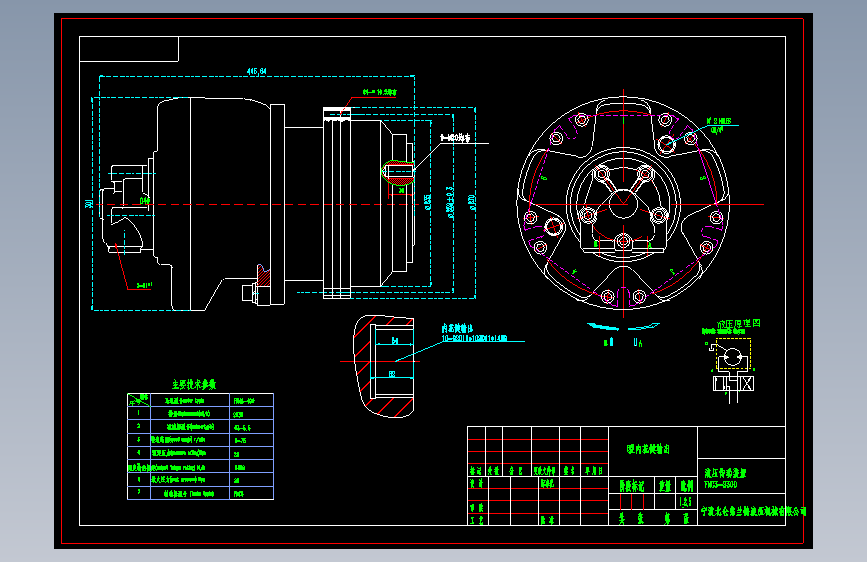Screen dimensions: 867x562
Task: Click the green diameter label near shaft centerline
Action: [x=145, y=200]
